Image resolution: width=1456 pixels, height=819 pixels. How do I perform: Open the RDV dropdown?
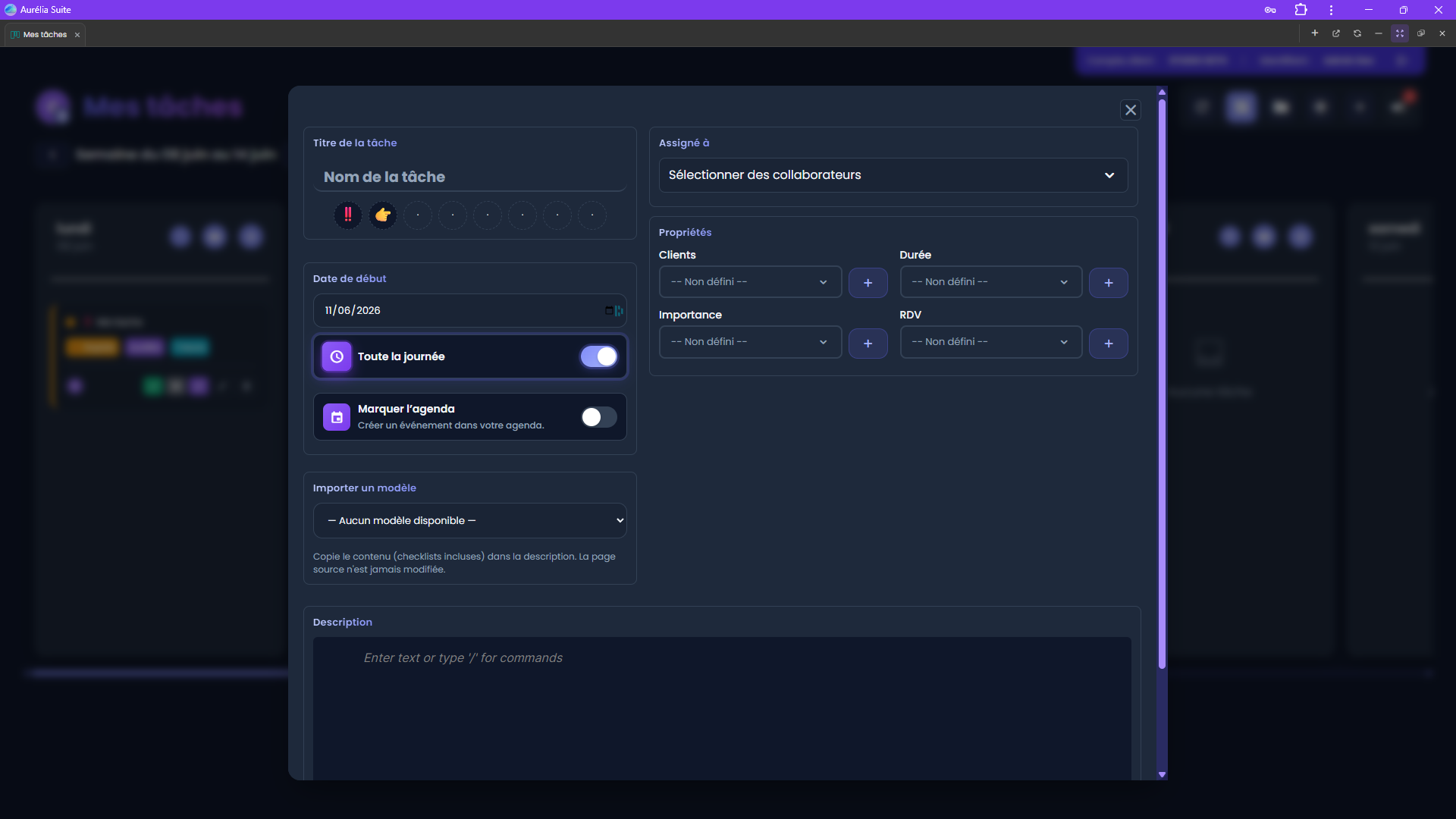coord(990,342)
